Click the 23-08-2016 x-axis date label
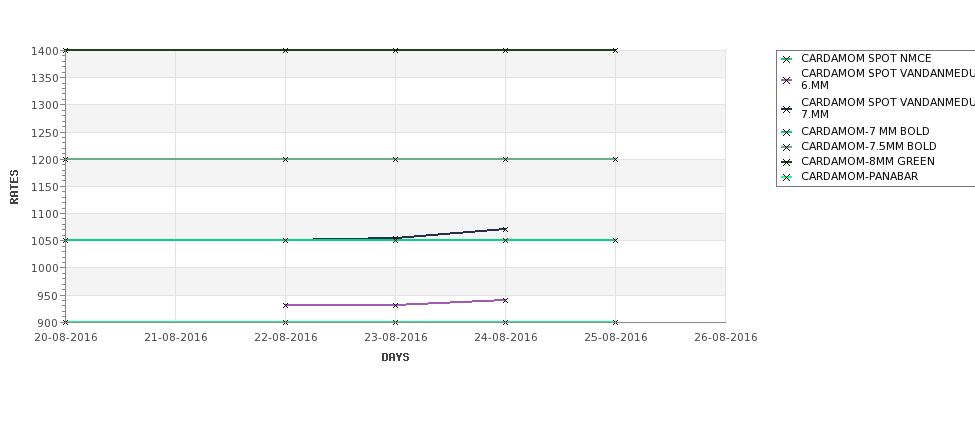This screenshot has height=429, width=975. pyautogui.click(x=395, y=338)
